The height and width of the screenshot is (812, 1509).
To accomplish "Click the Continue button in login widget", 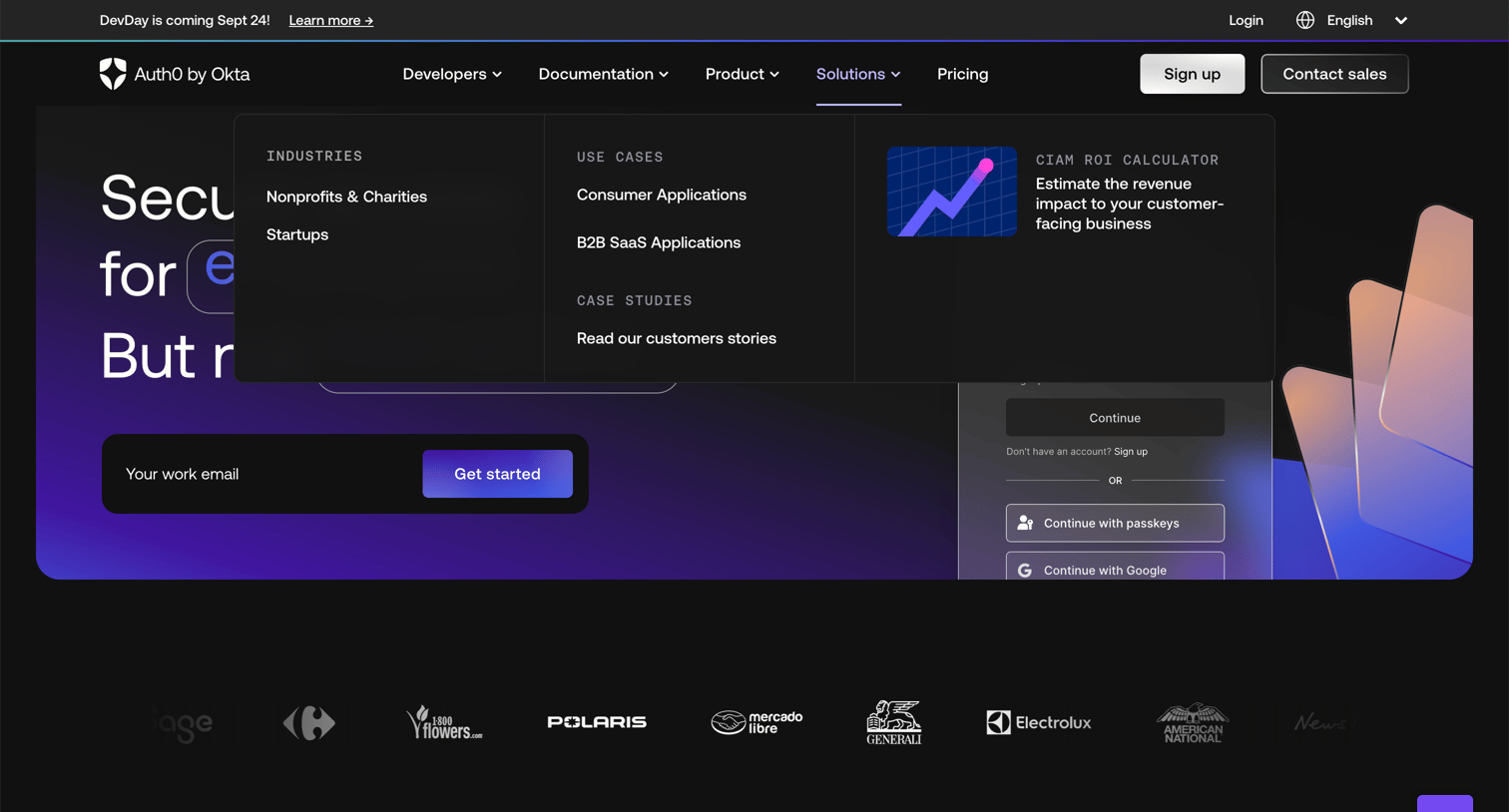I will click(1115, 418).
